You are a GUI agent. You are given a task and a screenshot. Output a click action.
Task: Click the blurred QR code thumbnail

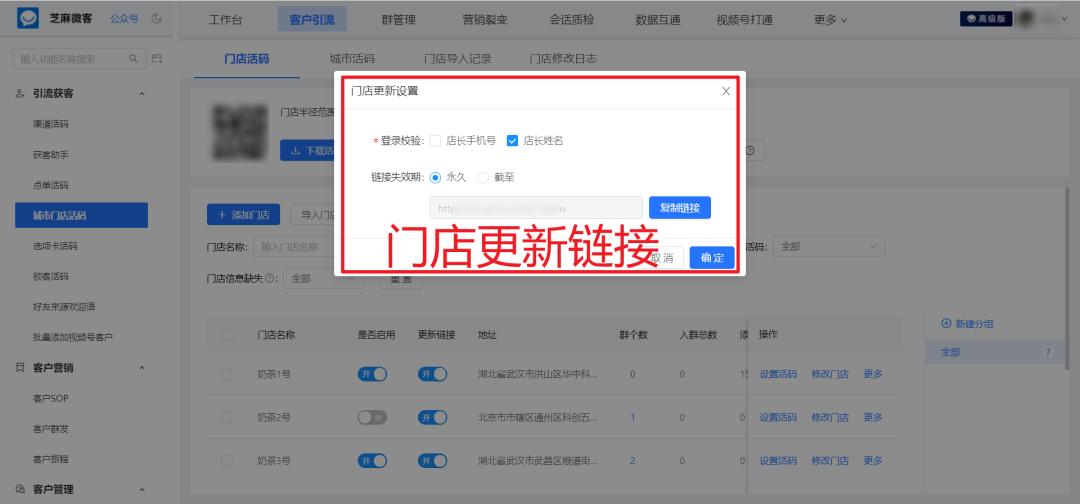point(240,132)
